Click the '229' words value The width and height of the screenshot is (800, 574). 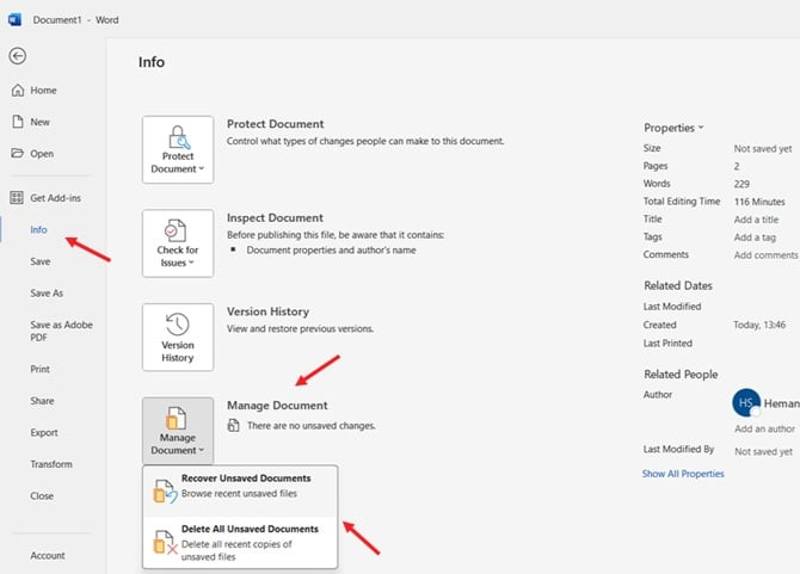click(741, 184)
